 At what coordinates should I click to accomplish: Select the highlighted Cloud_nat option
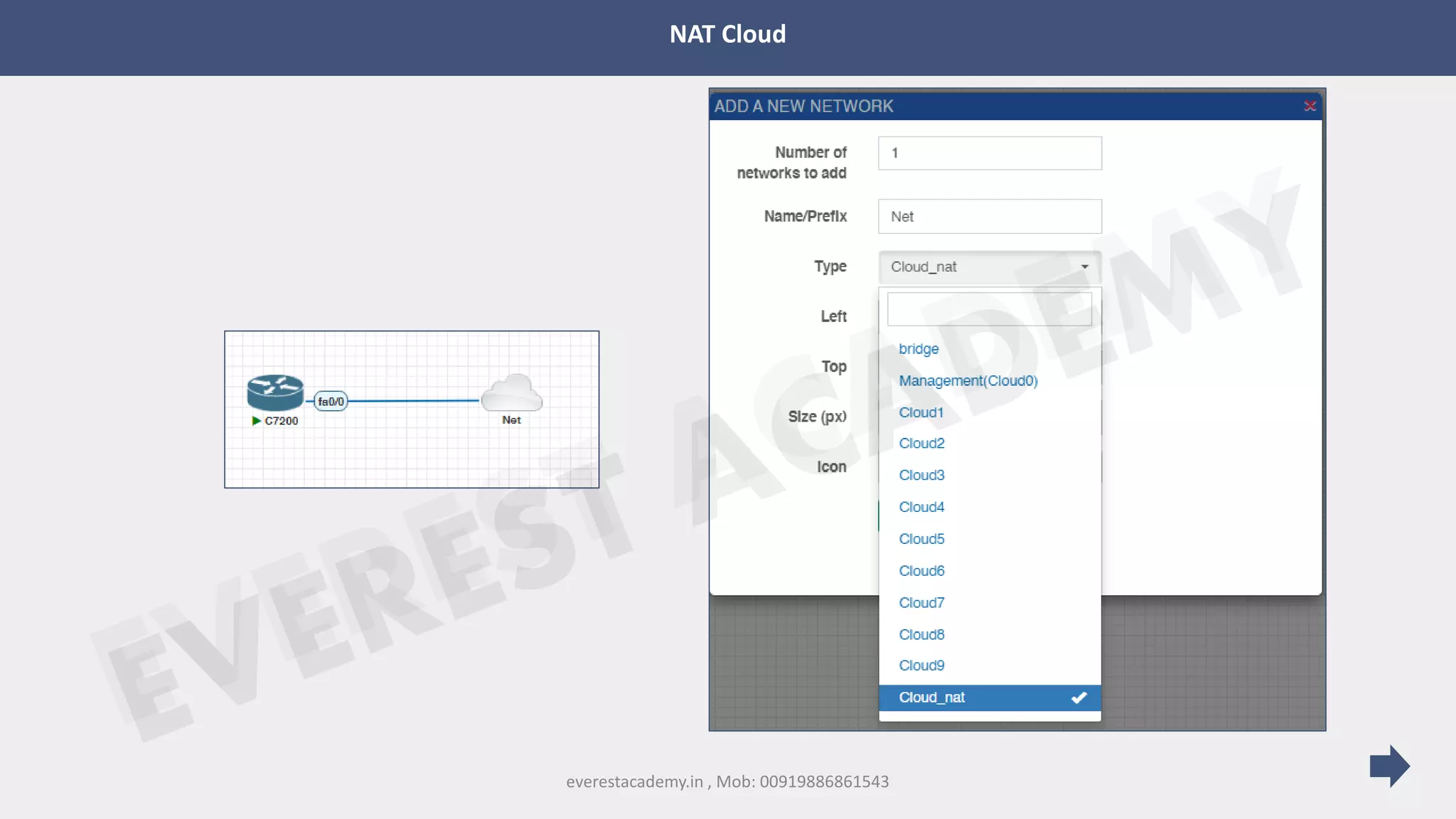click(x=931, y=697)
